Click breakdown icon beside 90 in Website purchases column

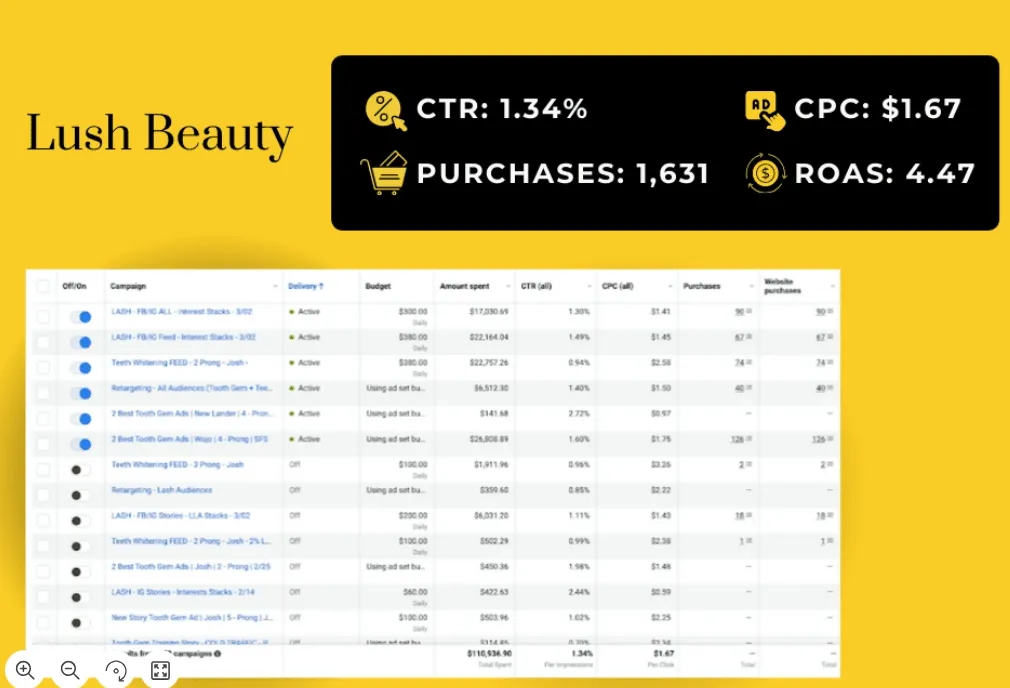coord(830,312)
